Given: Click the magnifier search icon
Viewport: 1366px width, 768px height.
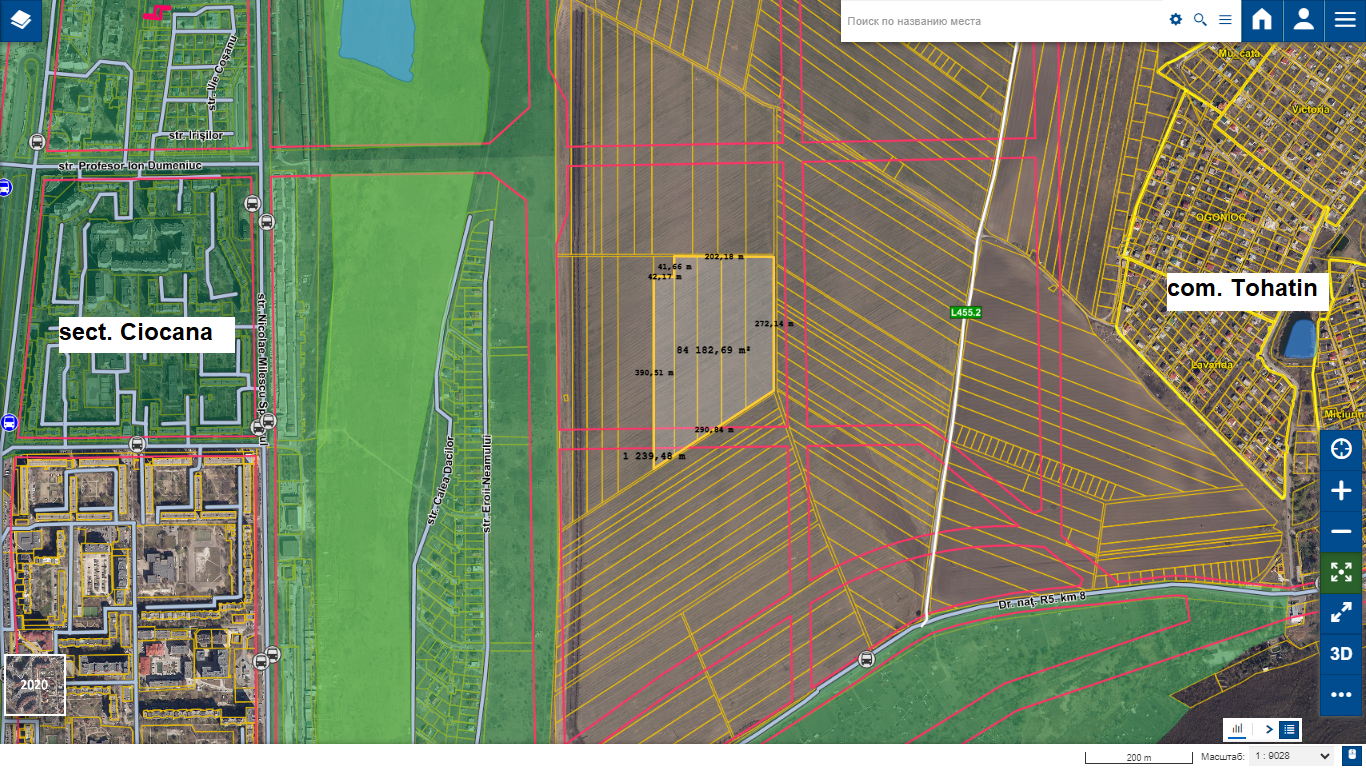Looking at the screenshot, I should pos(1200,20).
